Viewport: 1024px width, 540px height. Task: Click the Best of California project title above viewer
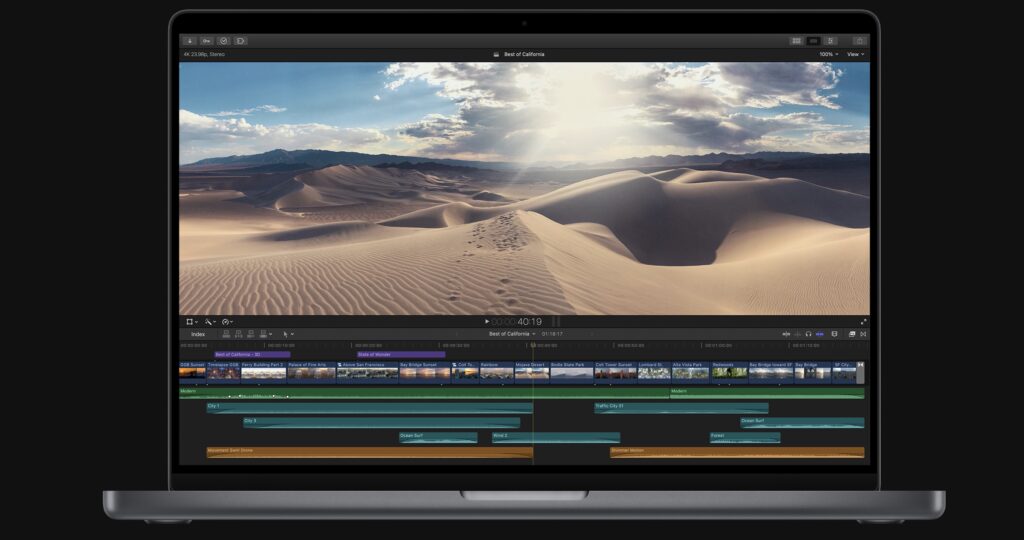[x=524, y=54]
